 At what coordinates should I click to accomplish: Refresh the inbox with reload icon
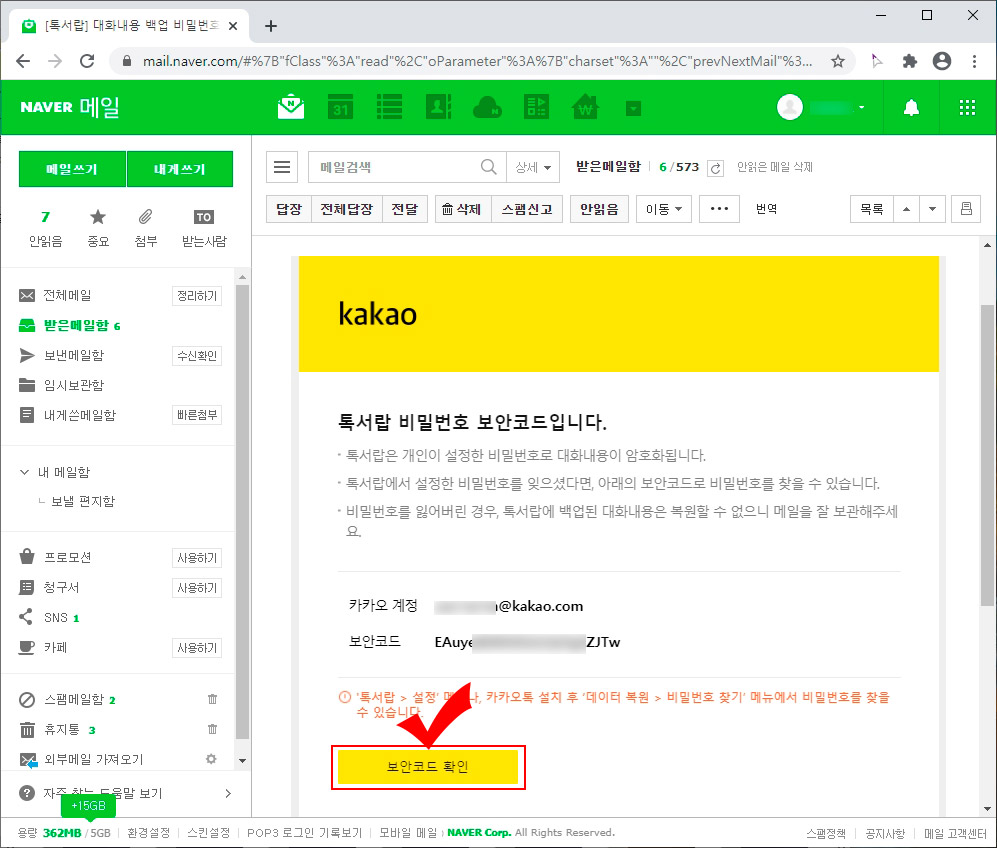(715, 168)
